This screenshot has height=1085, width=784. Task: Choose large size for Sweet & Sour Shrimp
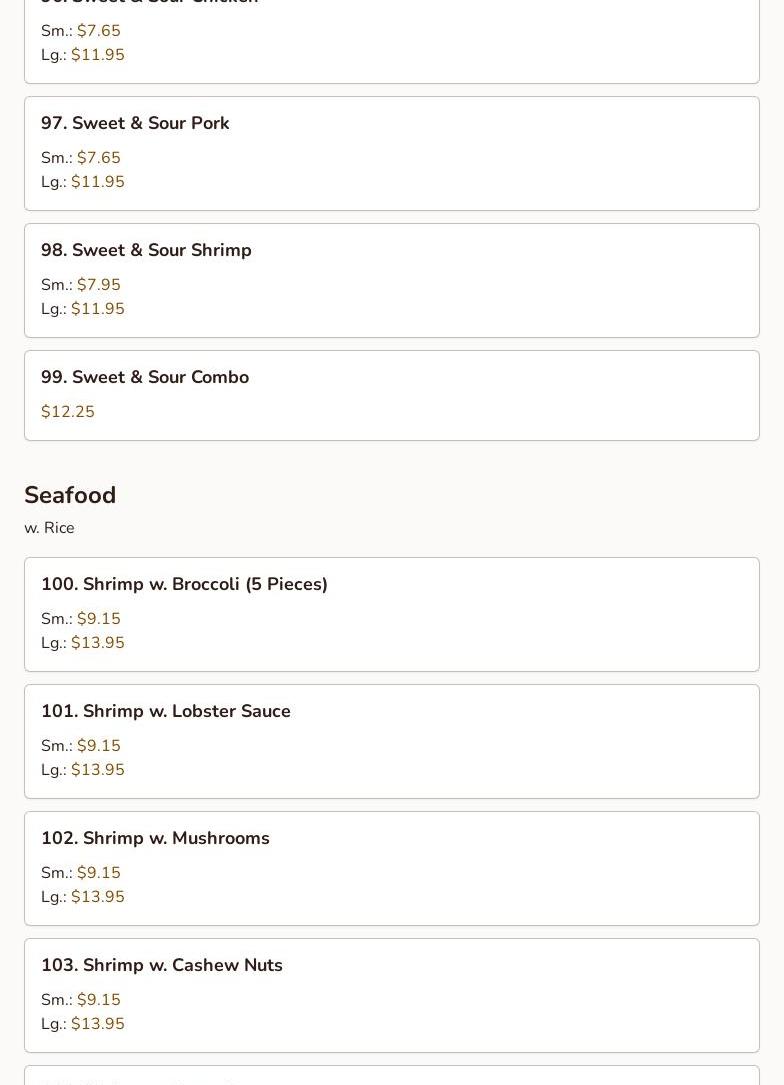[x=97, y=309]
